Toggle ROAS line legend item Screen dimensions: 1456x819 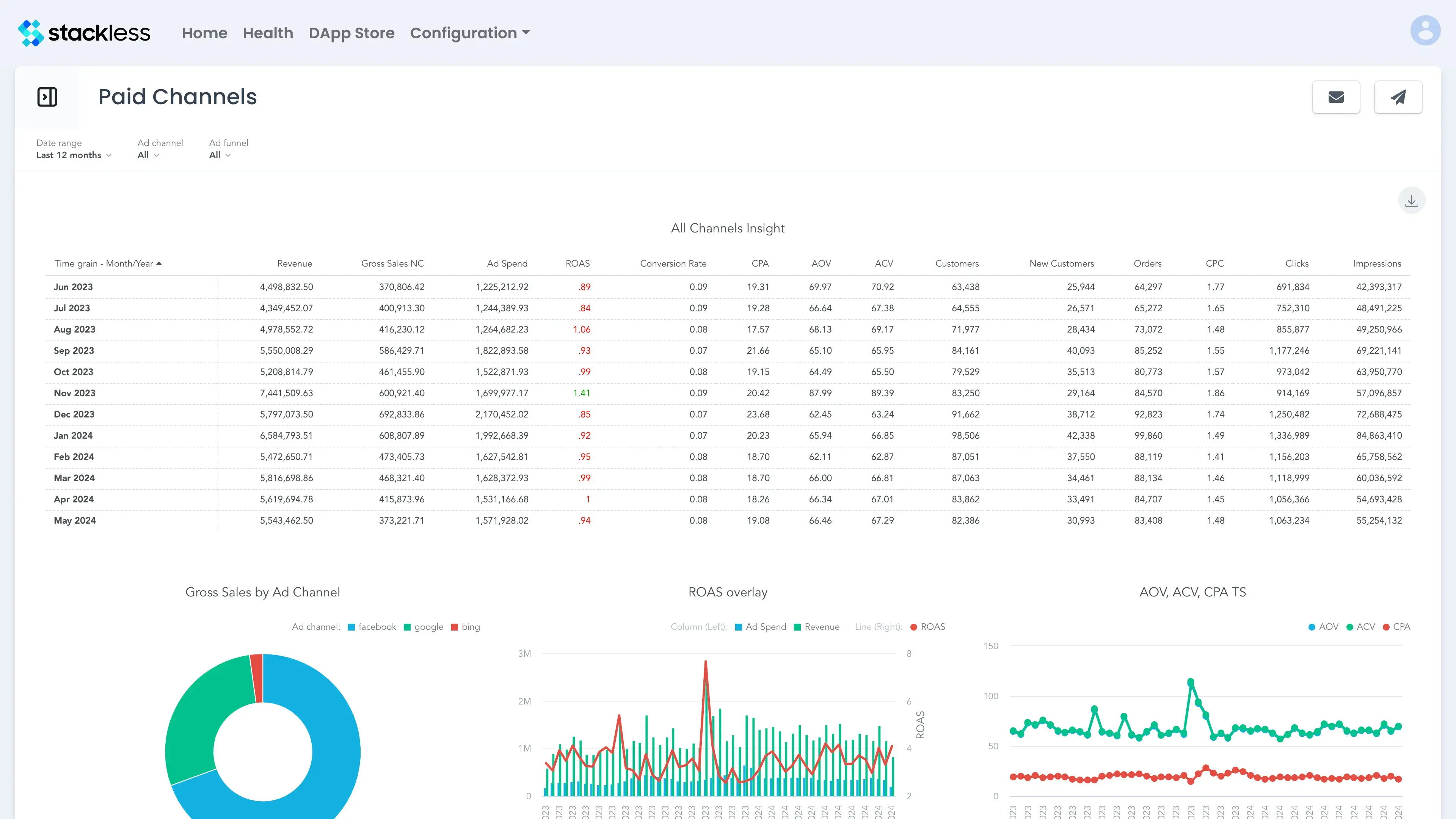coord(927,627)
